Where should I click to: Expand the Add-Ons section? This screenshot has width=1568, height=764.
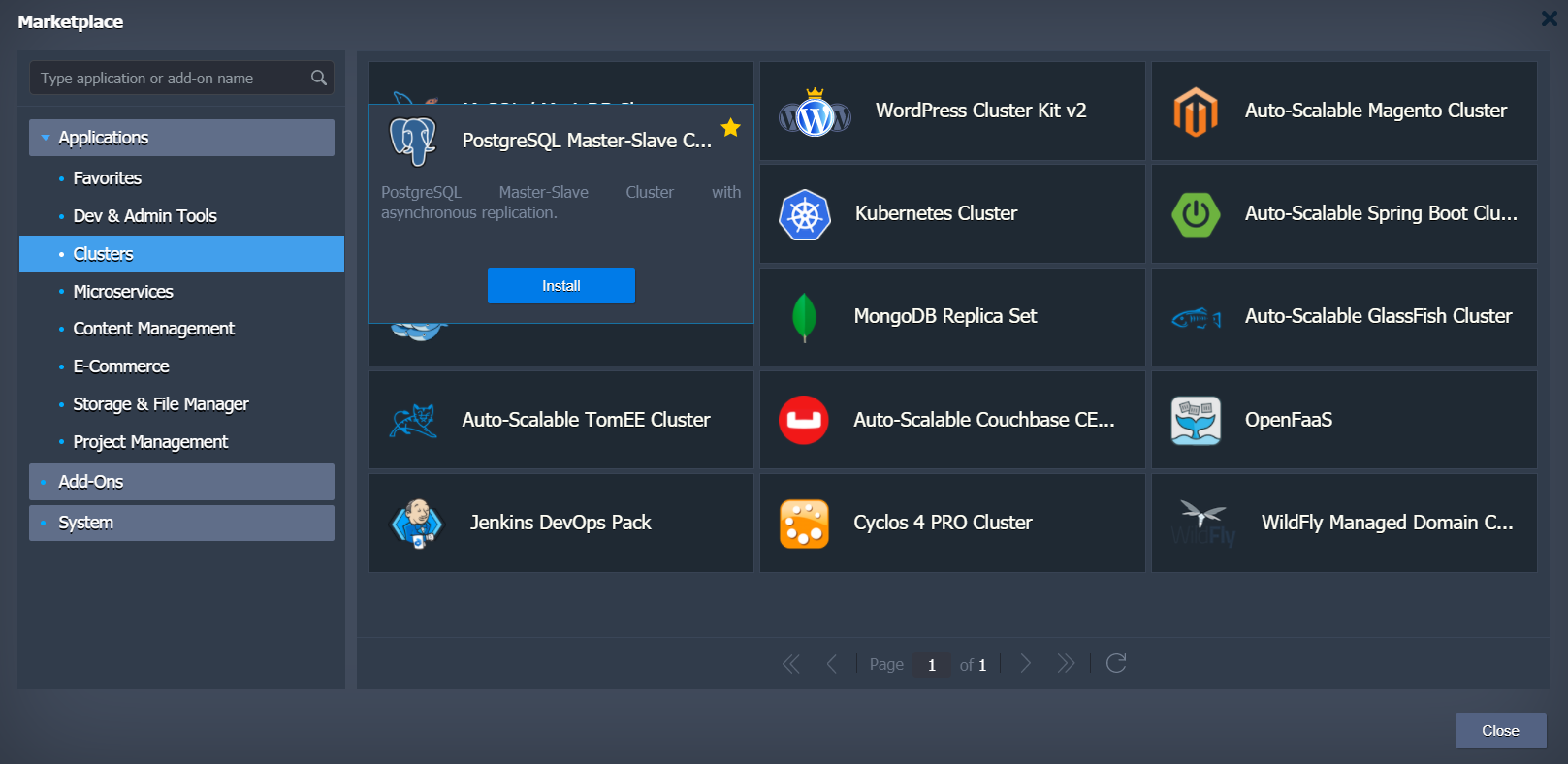tap(181, 482)
